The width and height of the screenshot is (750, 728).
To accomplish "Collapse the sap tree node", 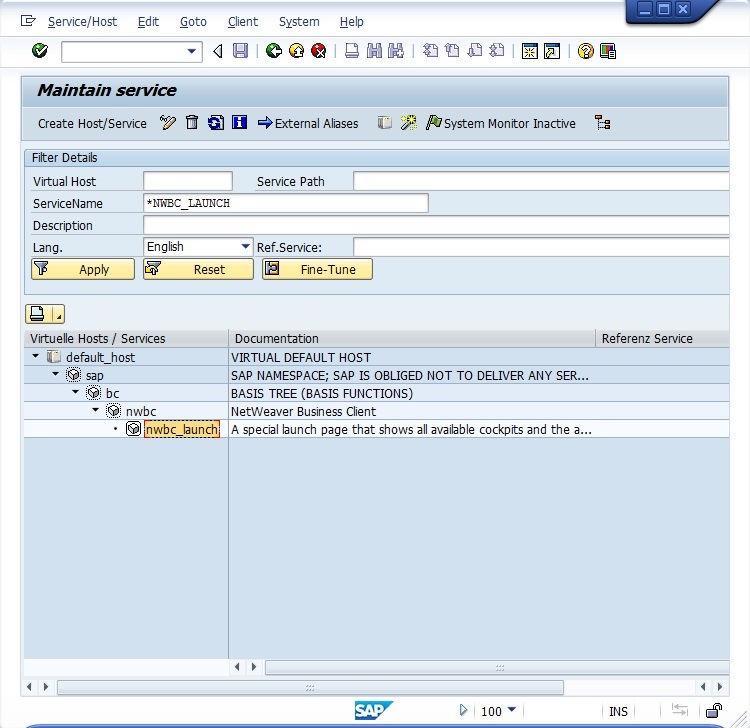I will click(55, 374).
